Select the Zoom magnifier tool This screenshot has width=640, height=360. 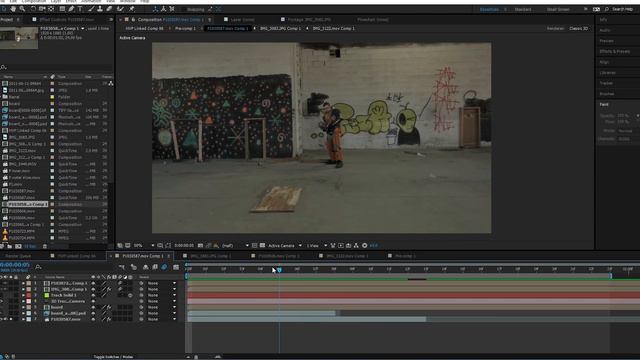tap(22, 9)
